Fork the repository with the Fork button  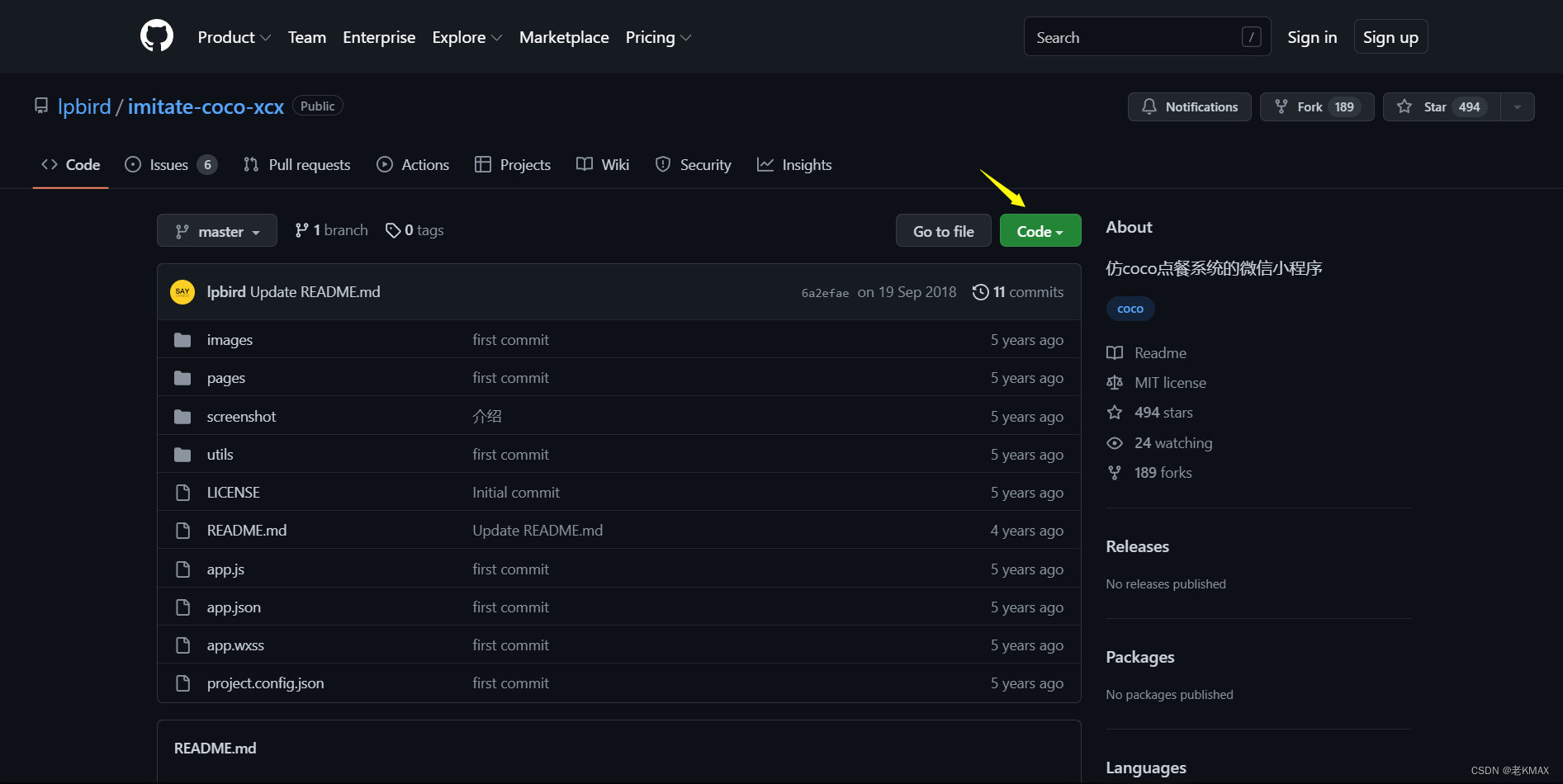[1316, 106]
